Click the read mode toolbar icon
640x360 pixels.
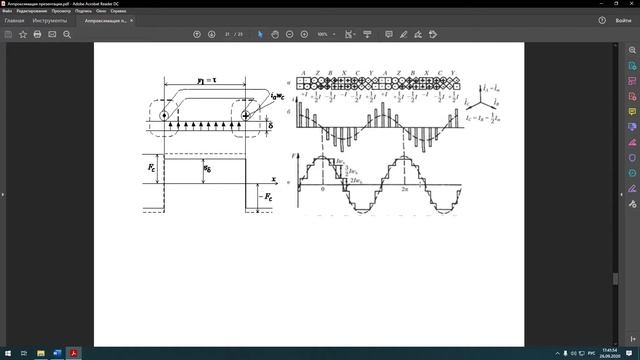tap(367, 35)
